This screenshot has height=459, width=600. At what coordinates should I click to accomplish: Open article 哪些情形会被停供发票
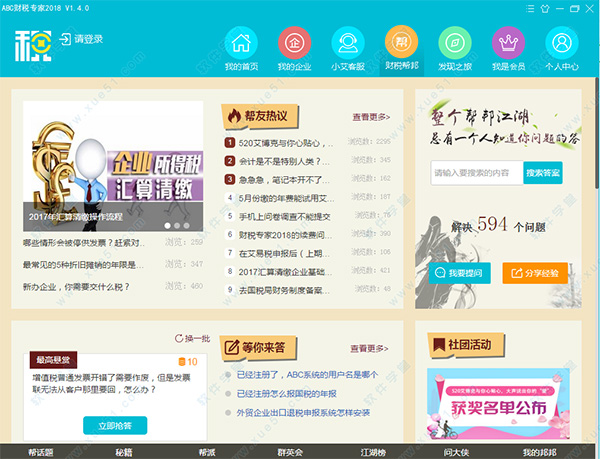(84, 243)
